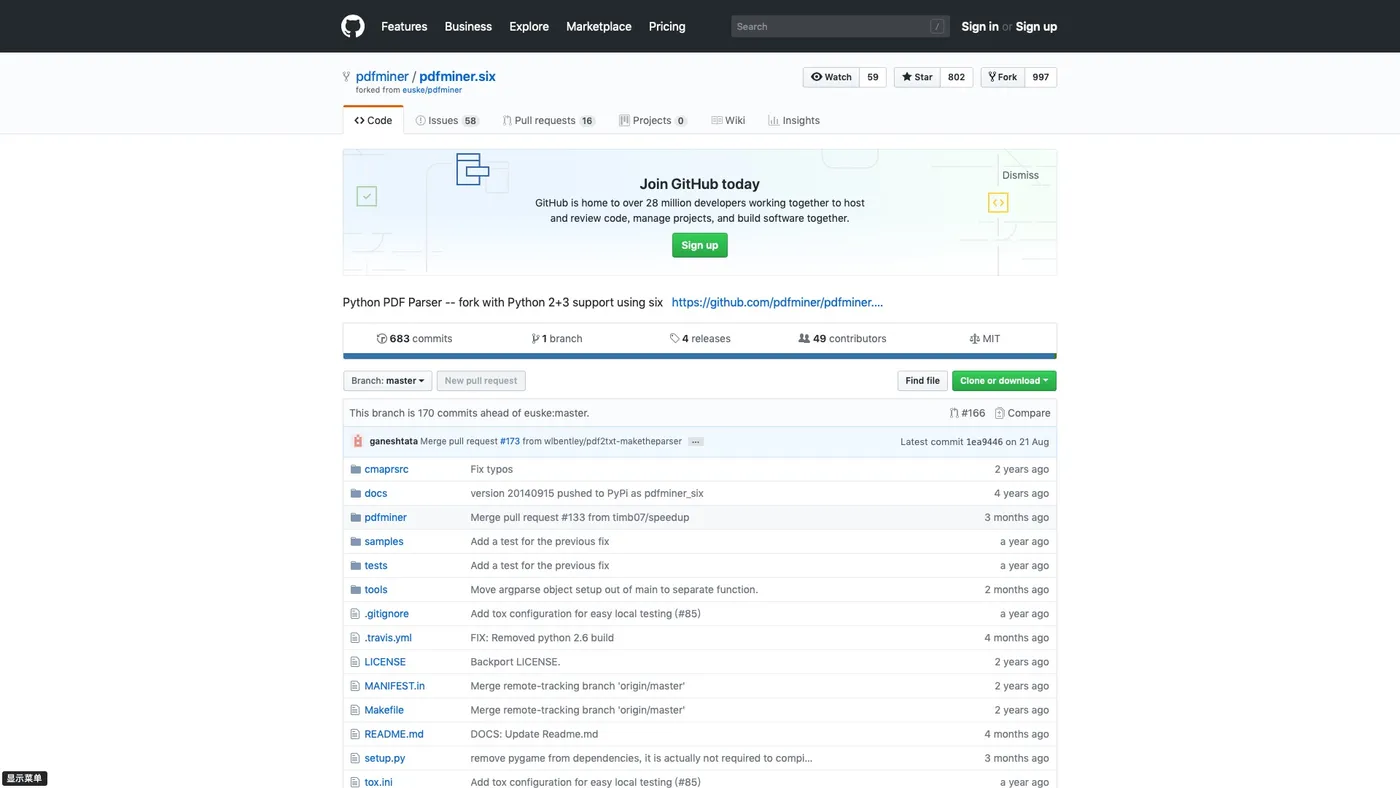Click Sign up in the header
The width and height of the screenshot is (1400, 788).
coord(1036,26)
